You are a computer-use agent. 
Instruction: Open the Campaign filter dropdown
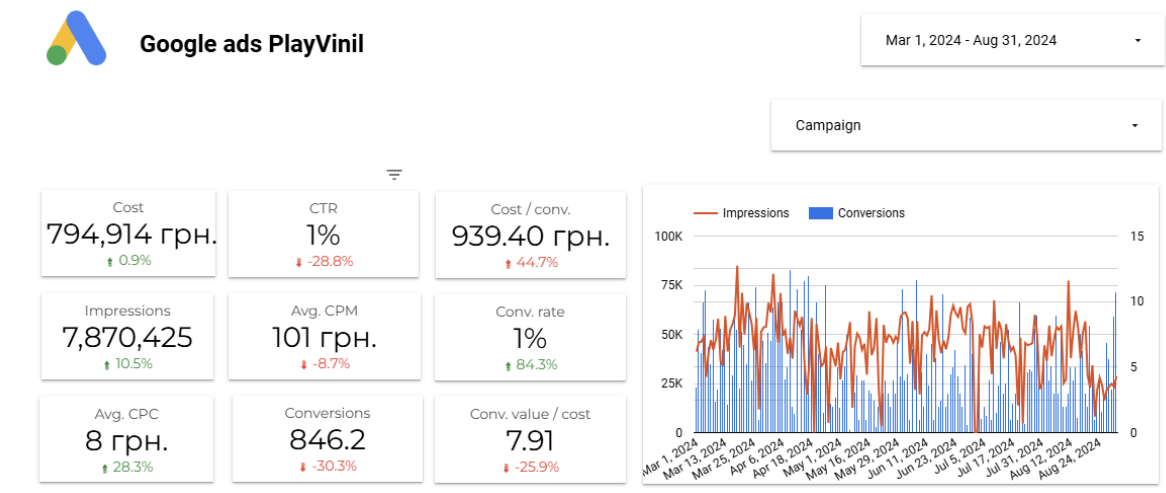coord(966,126)
